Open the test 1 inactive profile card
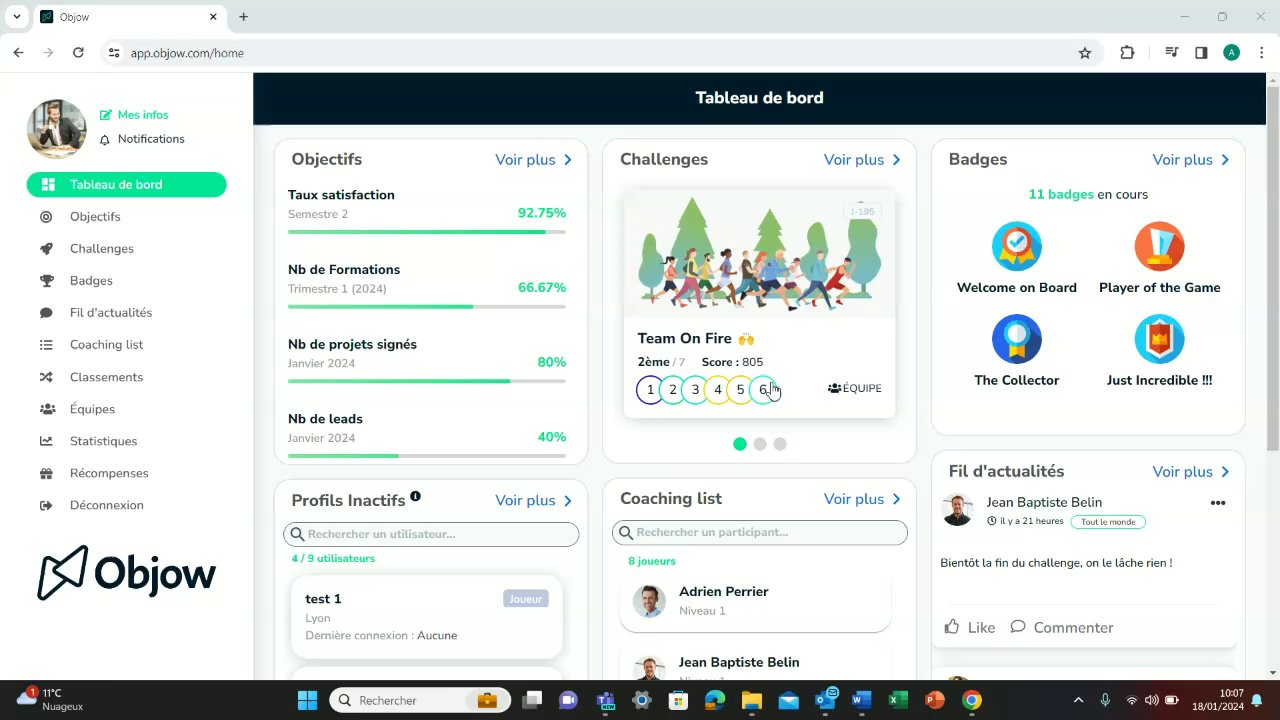The image size is (1280, 720). click(x=427, y=616)
